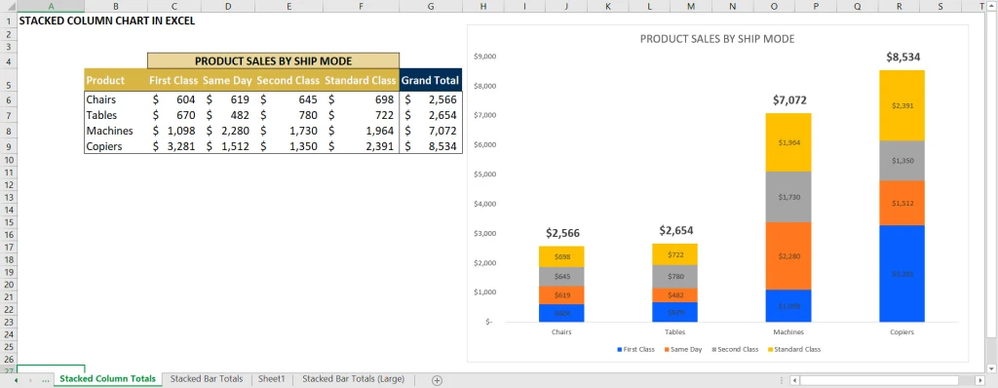The height and width of the screenshot is (388, 998).
Task: Click next sheet navigation arrow
Action: tap(30, 380)
